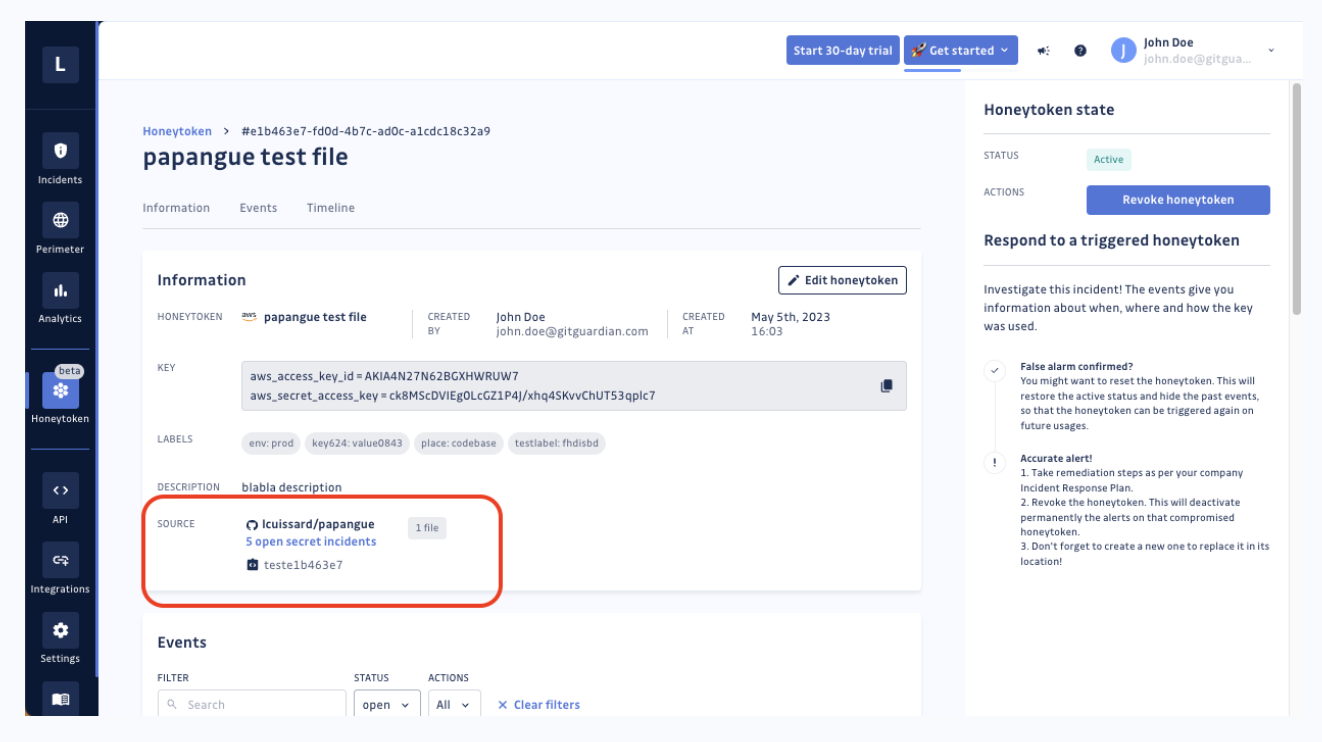Switch to the Information tab

click(x=176, y=208)
